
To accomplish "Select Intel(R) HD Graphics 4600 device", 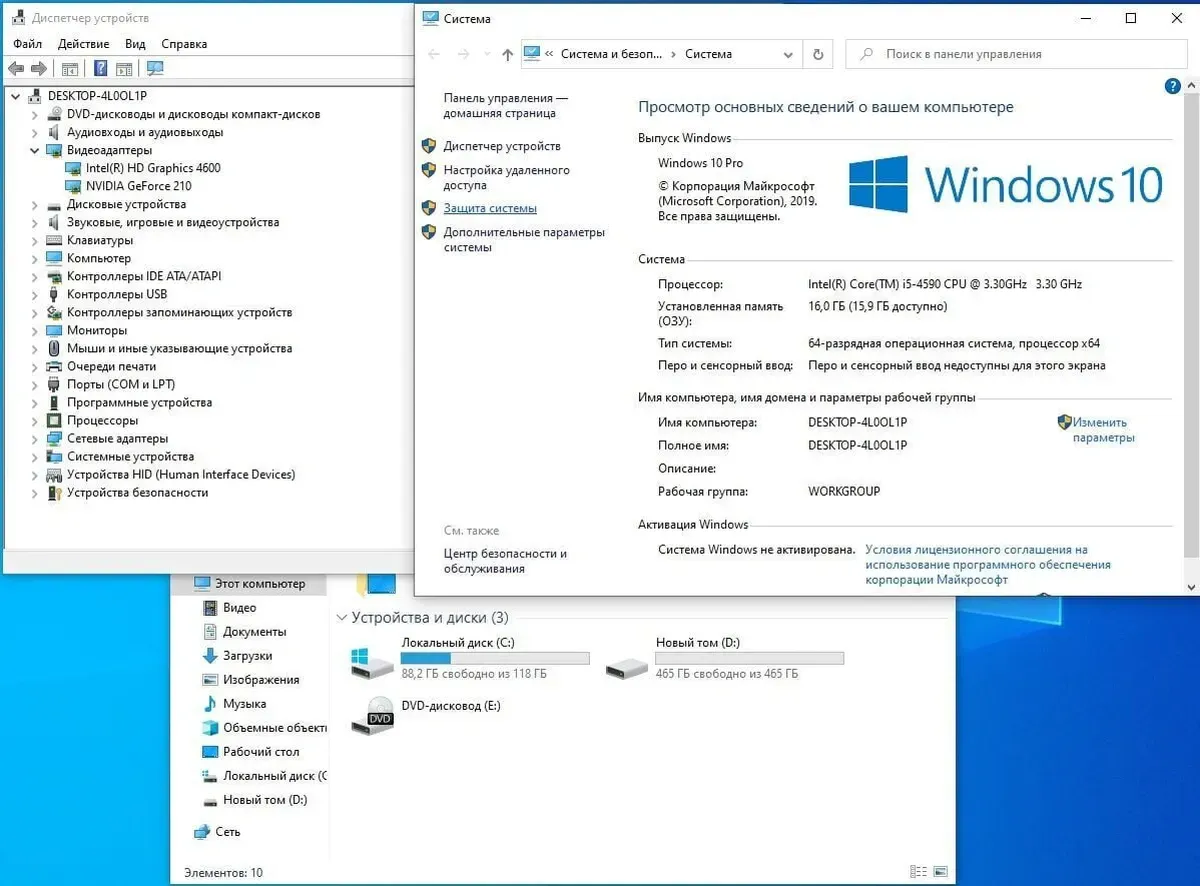I will pyautogui.click(x=152, y=168).
